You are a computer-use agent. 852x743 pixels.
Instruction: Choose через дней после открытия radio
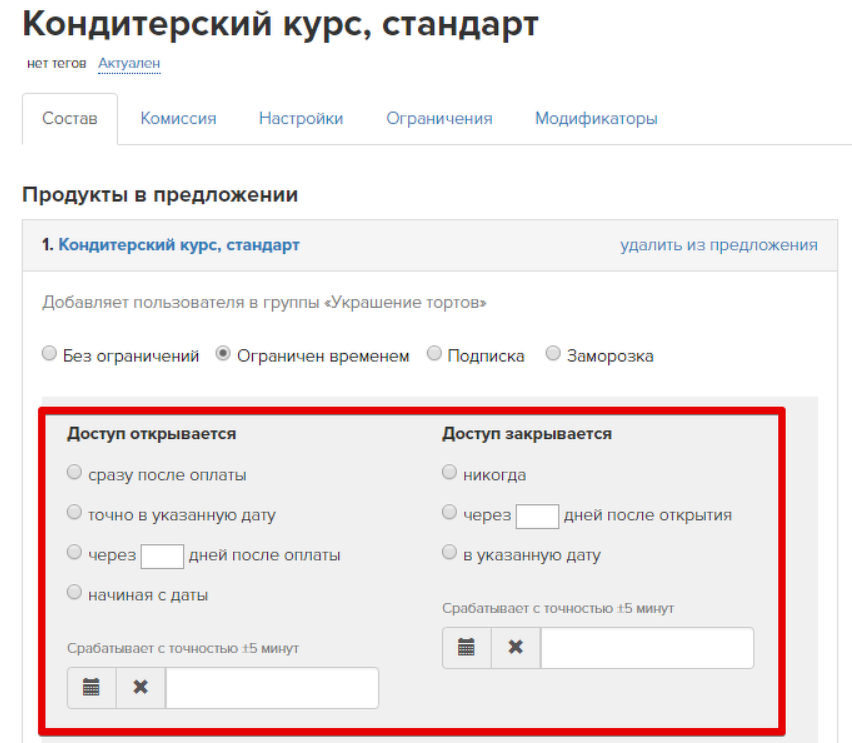point(449,513)
